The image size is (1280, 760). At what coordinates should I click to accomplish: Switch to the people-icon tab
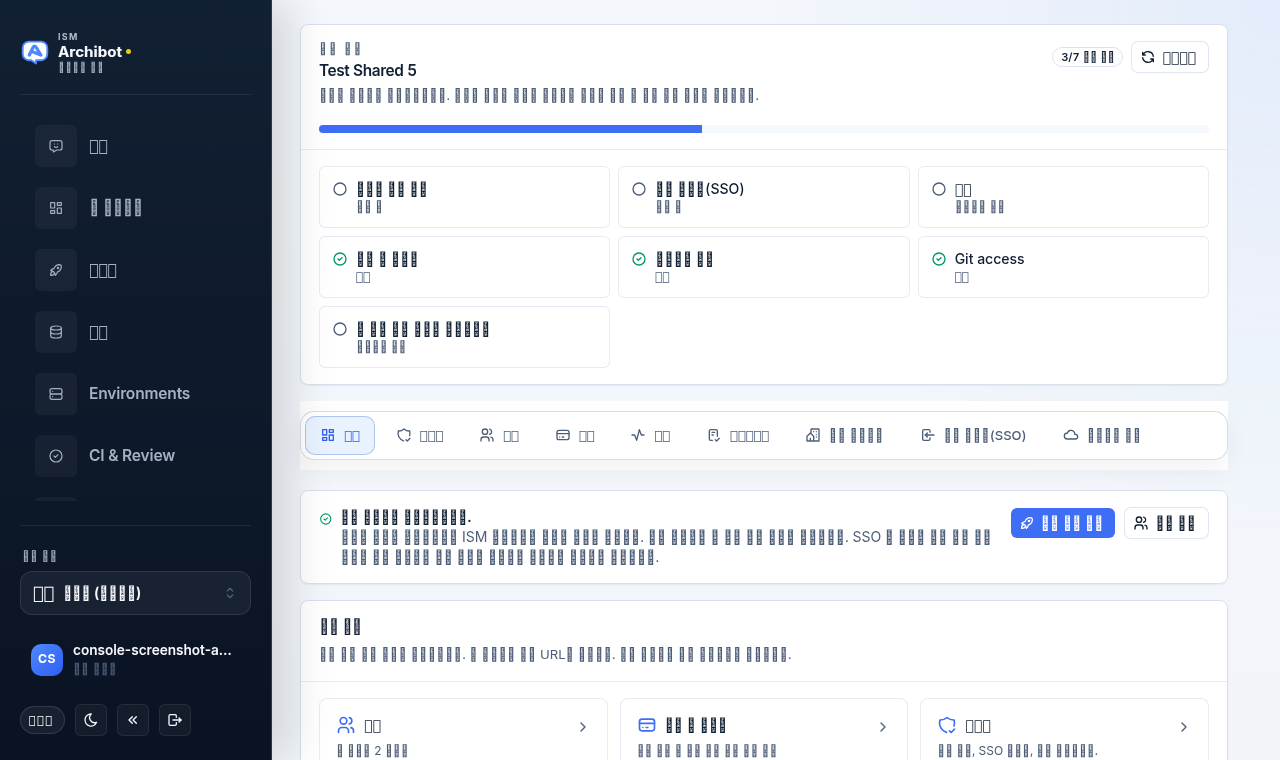pyautogui.click(x=499, y=435)
